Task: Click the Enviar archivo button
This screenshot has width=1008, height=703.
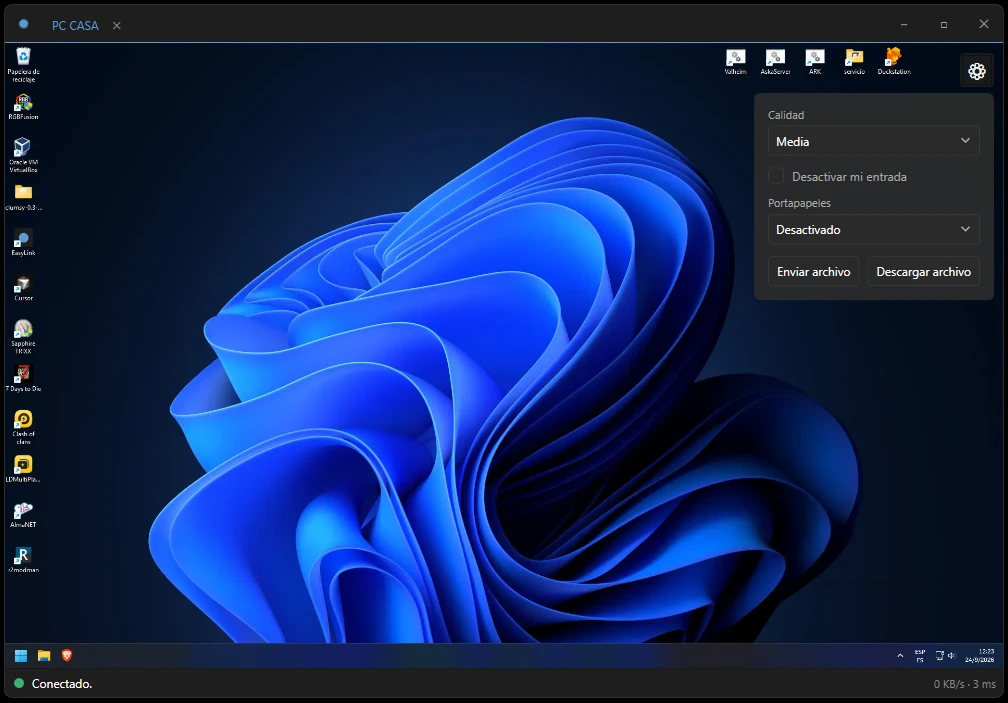Action: pyautogui.click(x=813, y=272)
